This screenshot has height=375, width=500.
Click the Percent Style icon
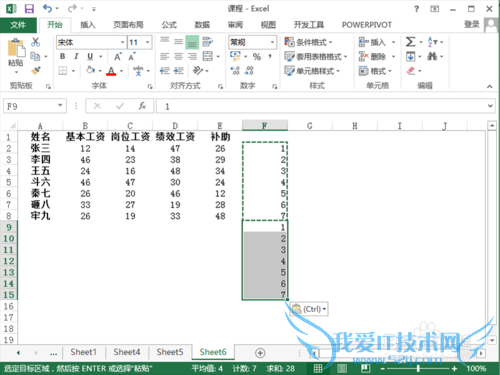(257, 56)
